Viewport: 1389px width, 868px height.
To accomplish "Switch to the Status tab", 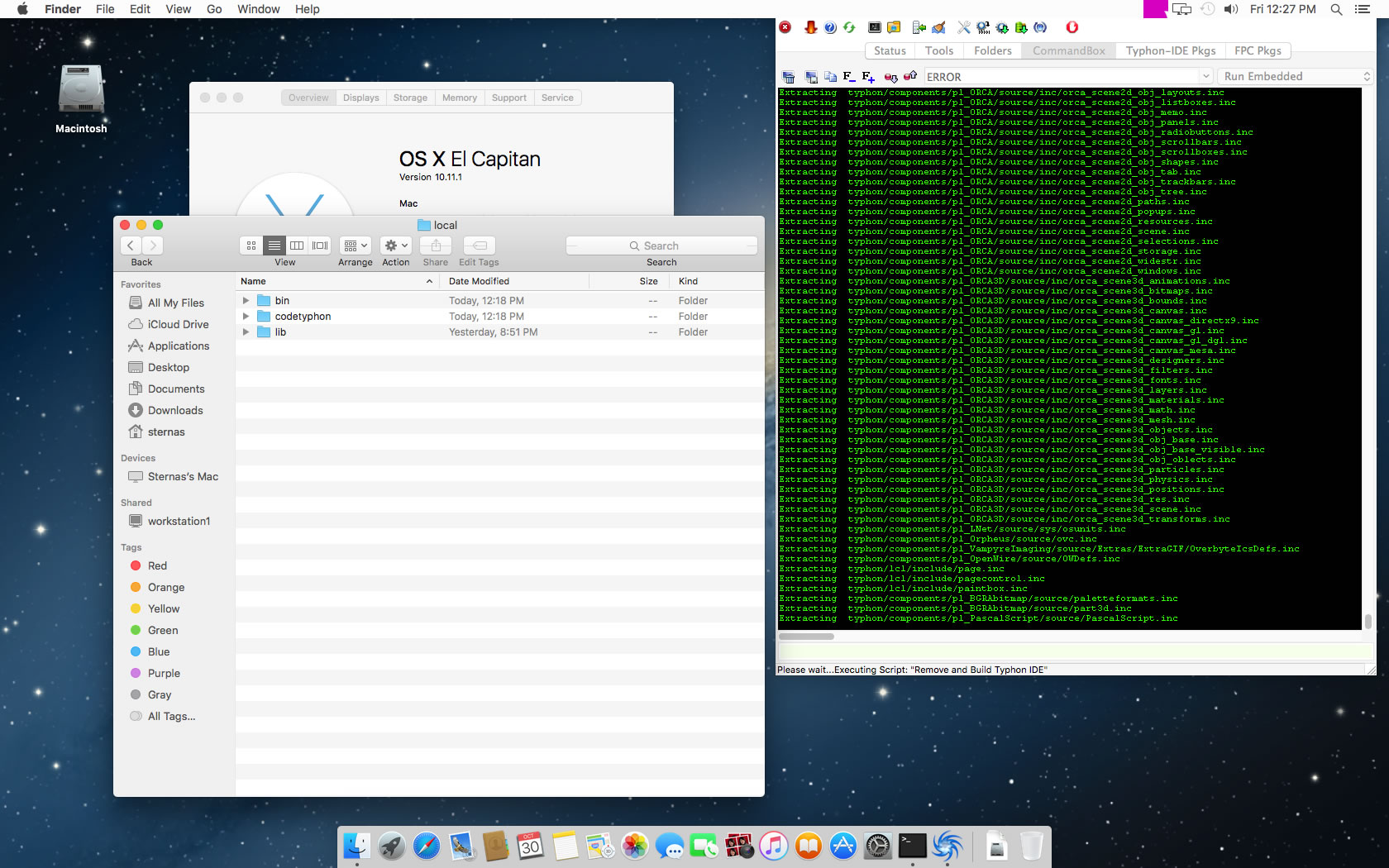I will click(890, 50).
